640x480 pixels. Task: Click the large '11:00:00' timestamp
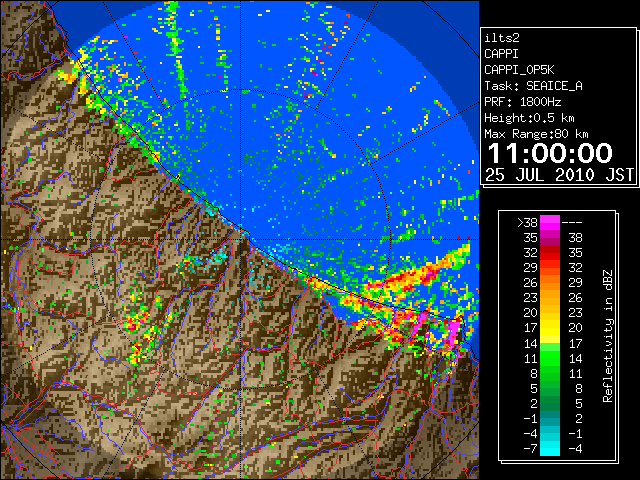click(x=550, y=153)
